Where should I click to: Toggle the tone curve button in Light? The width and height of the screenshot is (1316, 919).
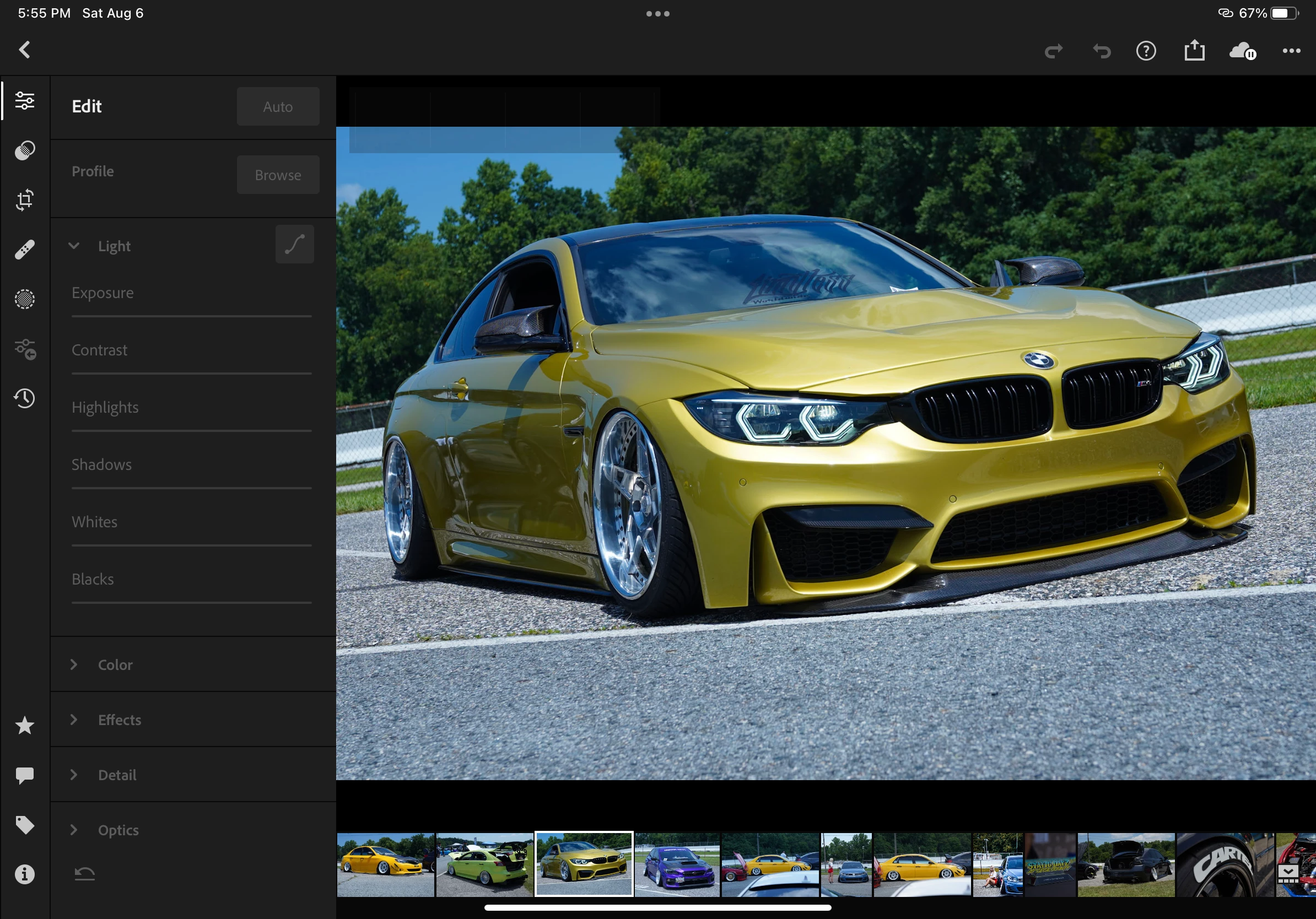point(295,245)
